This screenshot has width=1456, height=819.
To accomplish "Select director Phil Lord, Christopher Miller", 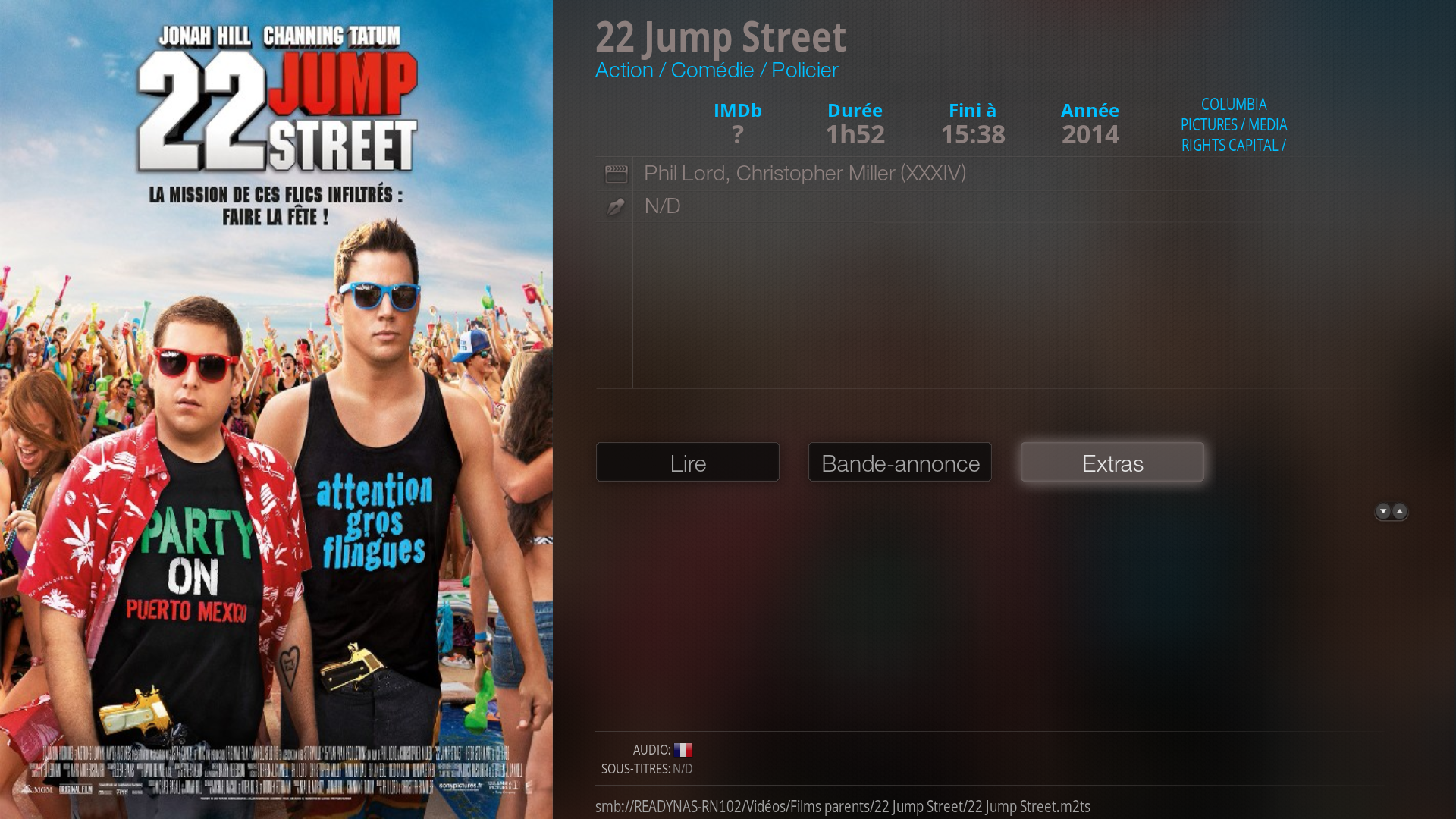I will coord(805,173).
